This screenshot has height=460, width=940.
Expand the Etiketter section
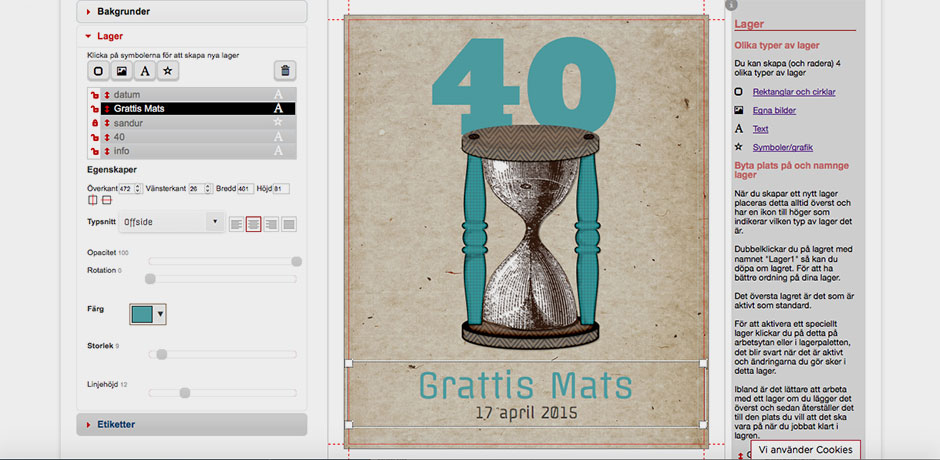coord(192,424)
